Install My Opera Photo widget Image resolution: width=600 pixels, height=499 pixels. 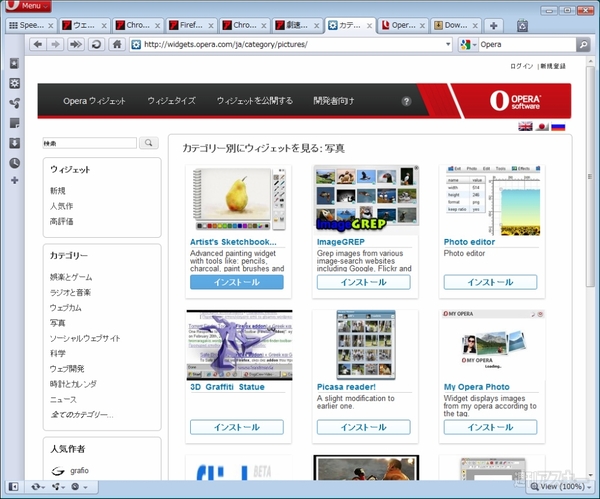(x=490, y=427)
